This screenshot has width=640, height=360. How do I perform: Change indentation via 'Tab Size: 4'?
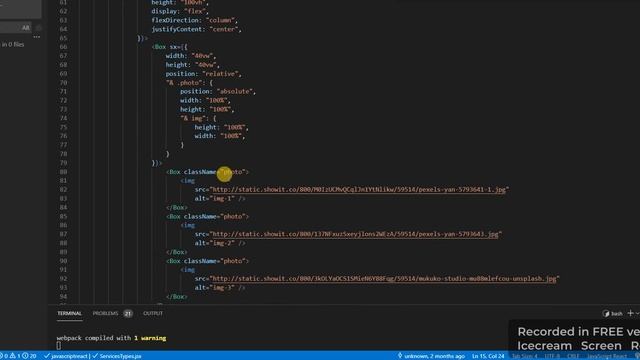click(x=524, y=356)
